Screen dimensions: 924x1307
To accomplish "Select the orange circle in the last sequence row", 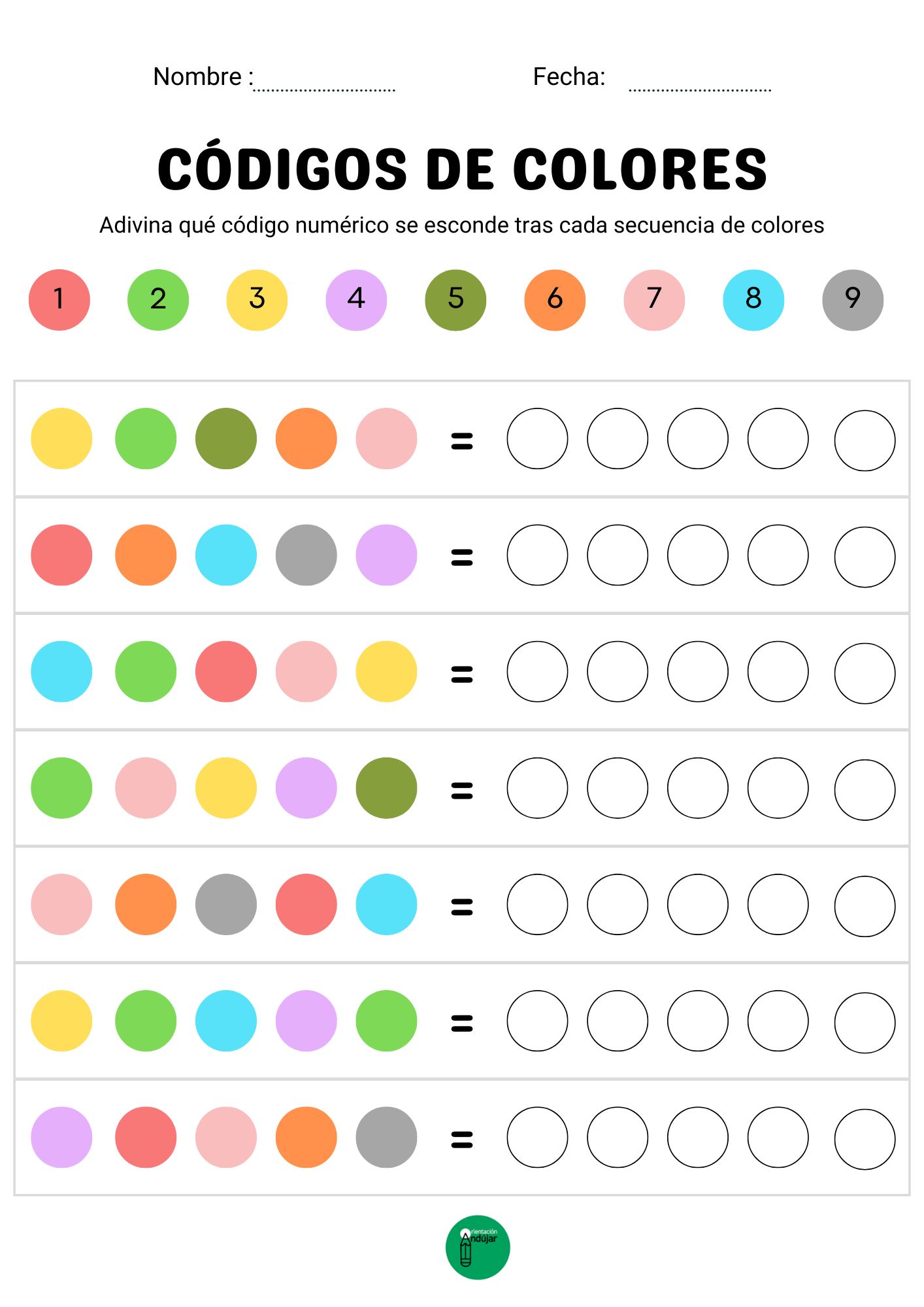I will [306, 1137].
